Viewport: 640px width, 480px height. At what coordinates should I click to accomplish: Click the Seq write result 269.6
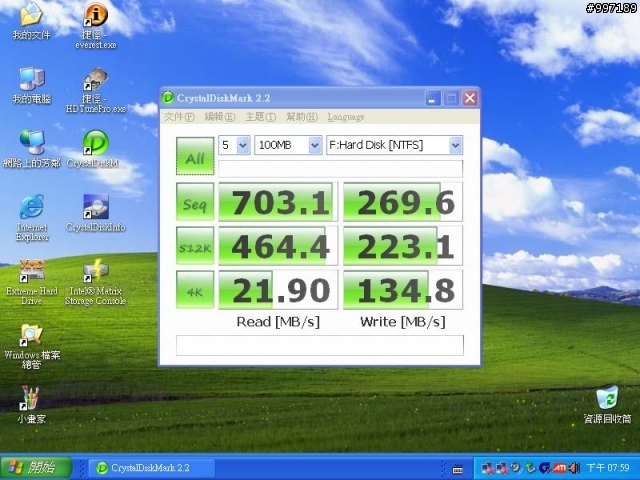click(x=403, y=202)
